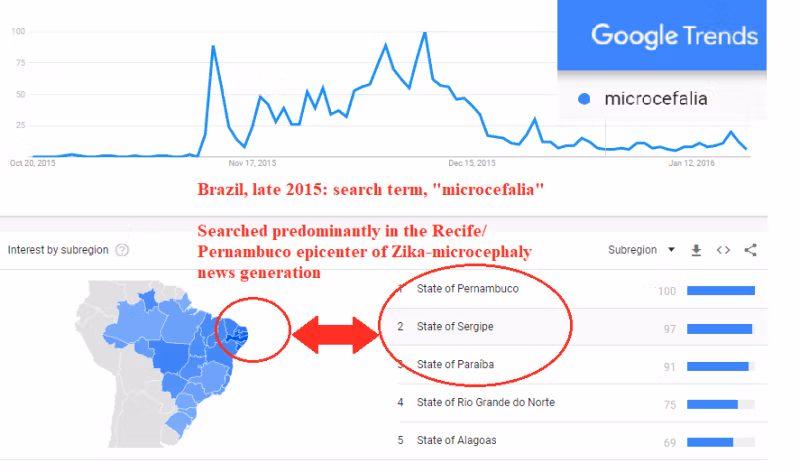Open the embed code icon
The image size is (800, 472).
[723, 250]
